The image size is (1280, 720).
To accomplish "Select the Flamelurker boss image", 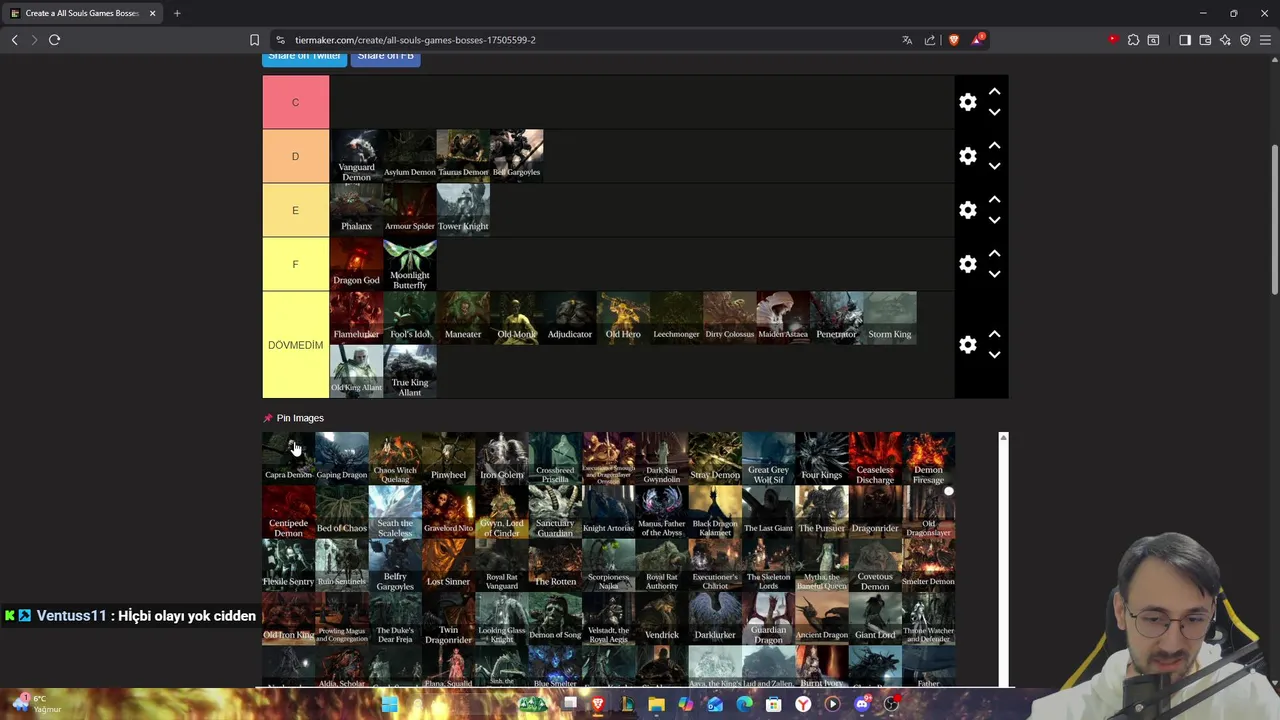I will pyautogui.click(x=356, y=318).
